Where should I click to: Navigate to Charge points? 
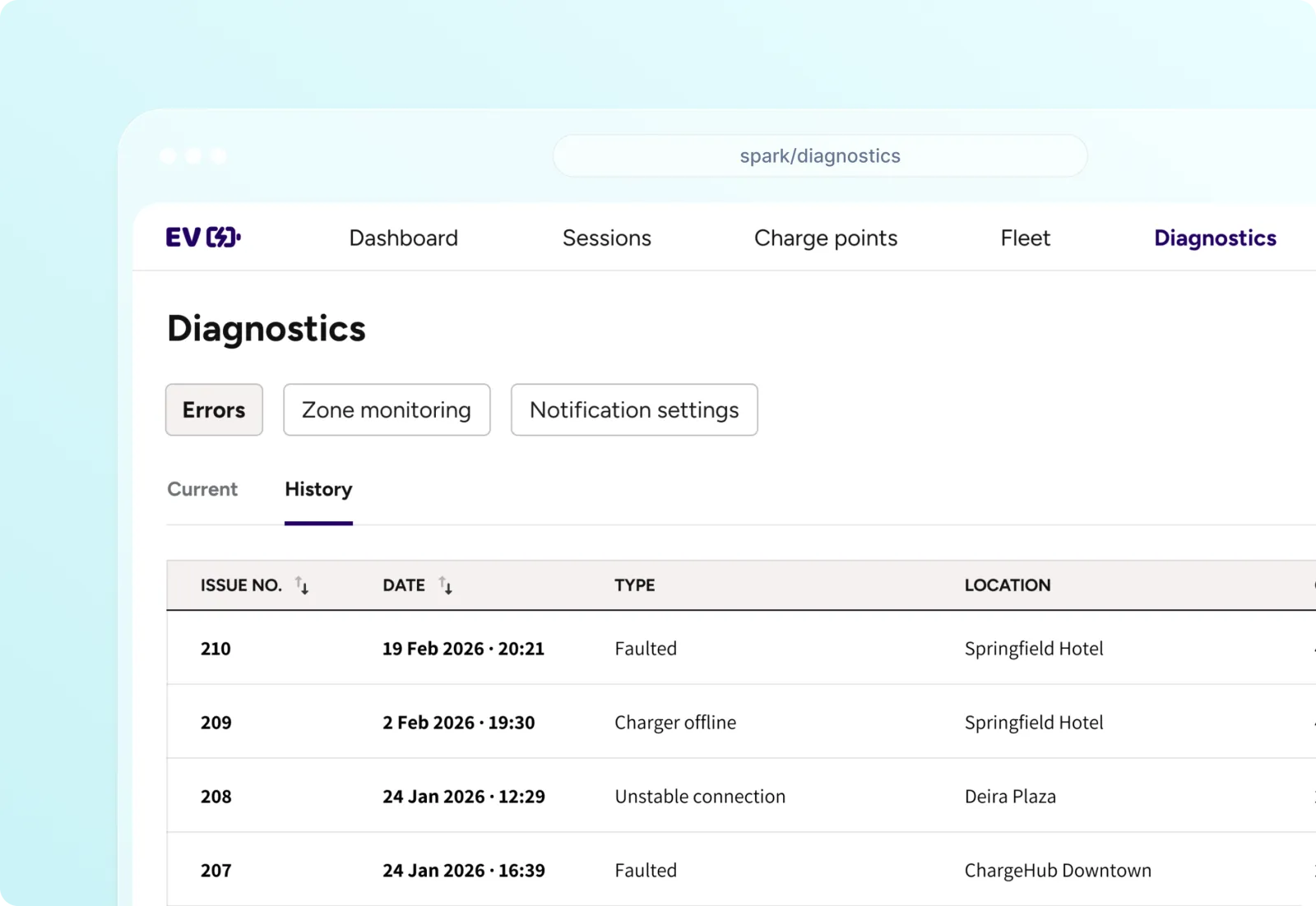pos(825,238)
